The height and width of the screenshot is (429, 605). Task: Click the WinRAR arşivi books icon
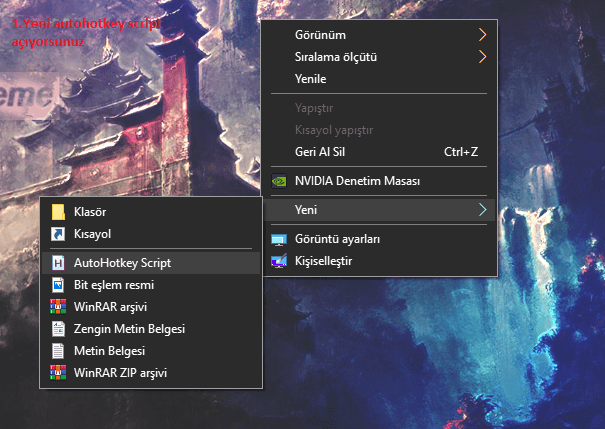58,307
